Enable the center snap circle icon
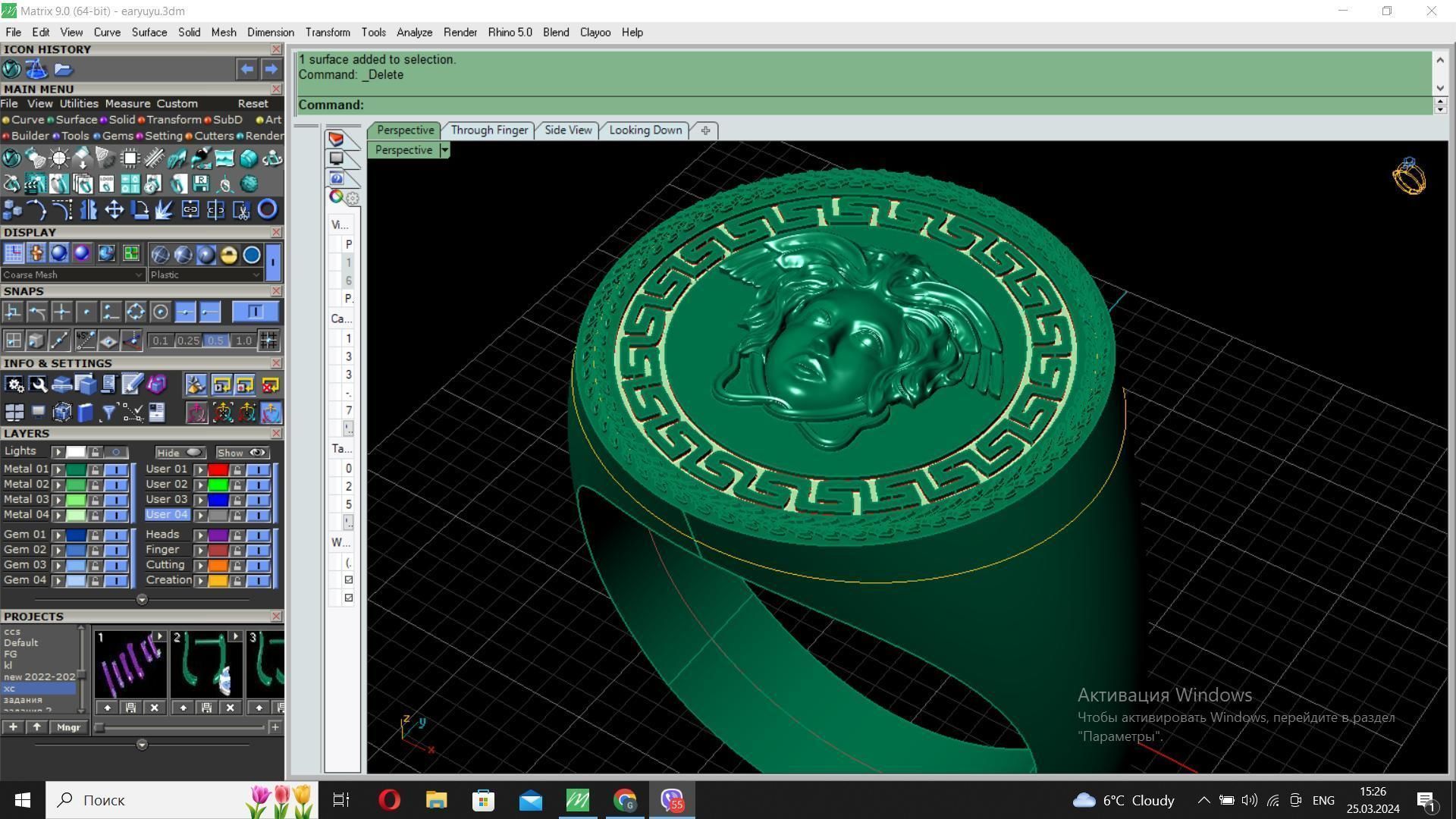 coord(160,312)
